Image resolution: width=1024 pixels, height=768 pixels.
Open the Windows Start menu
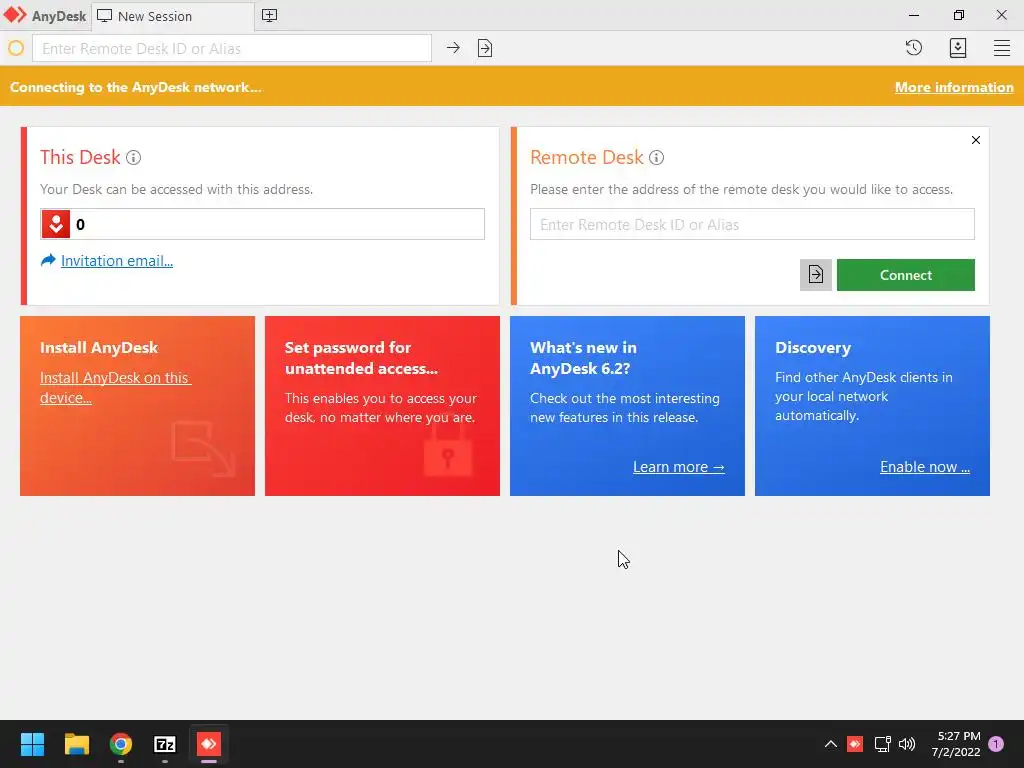[x=32, y=744]
